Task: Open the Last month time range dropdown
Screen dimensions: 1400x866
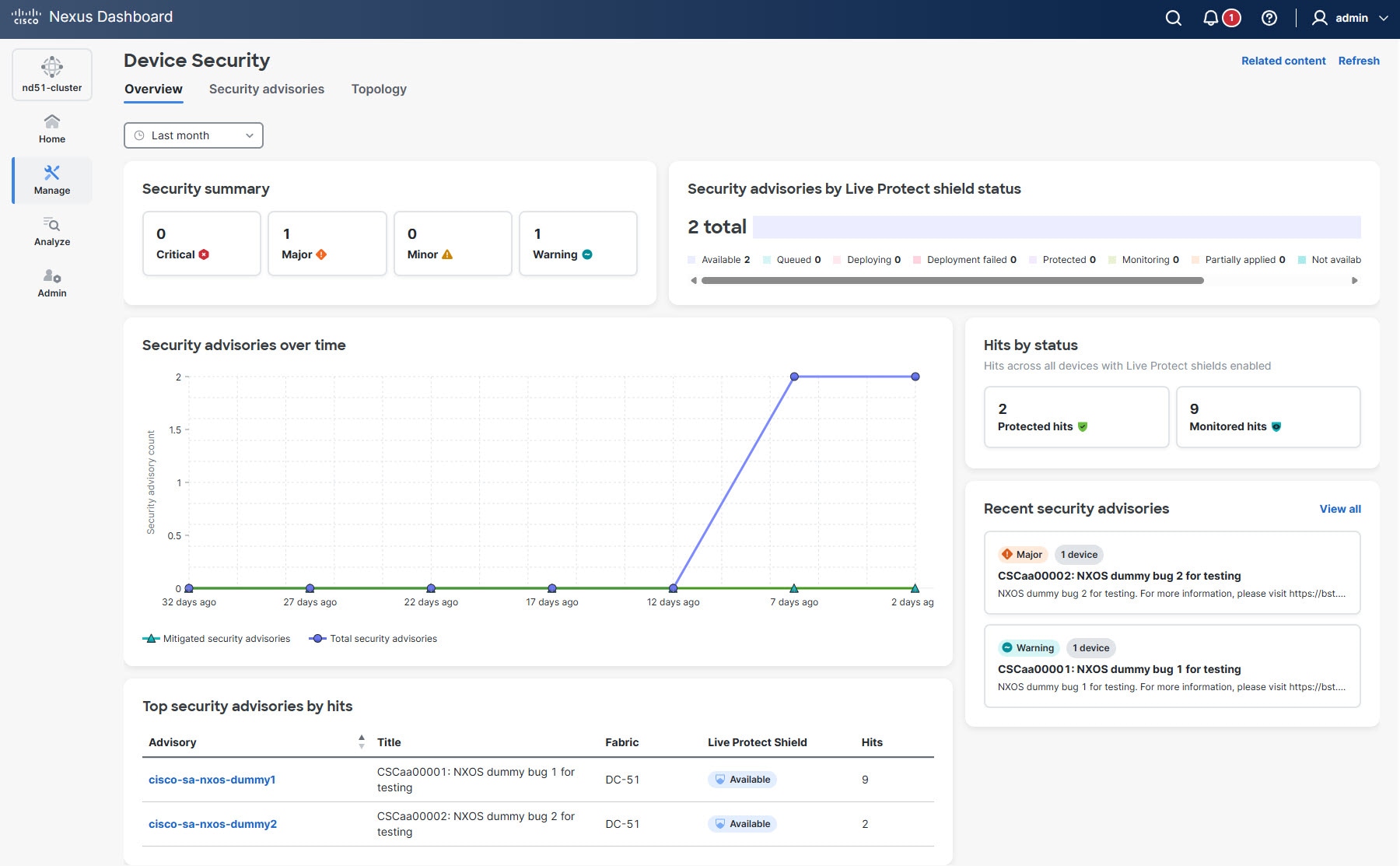Action: (193, 135)
